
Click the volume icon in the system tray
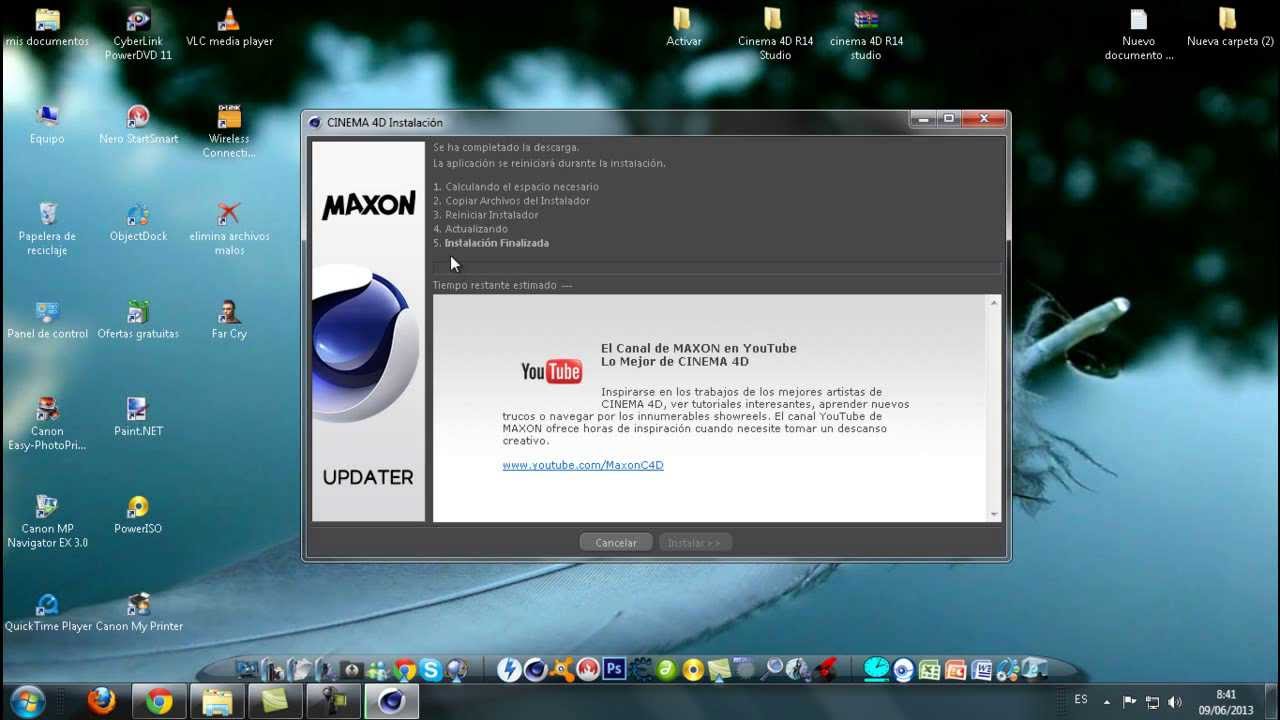coord(1174,702)
